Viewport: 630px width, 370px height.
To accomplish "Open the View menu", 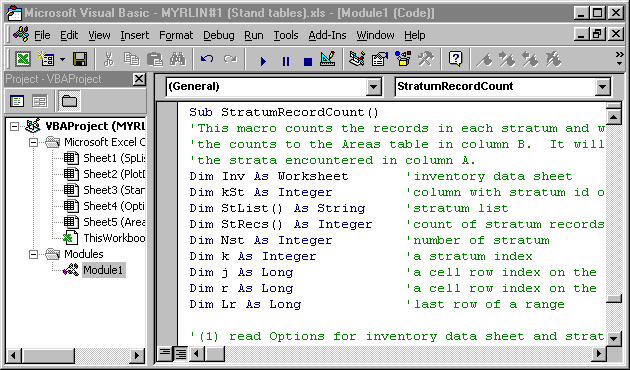I will pyautogui.click(x=99, y=35).
